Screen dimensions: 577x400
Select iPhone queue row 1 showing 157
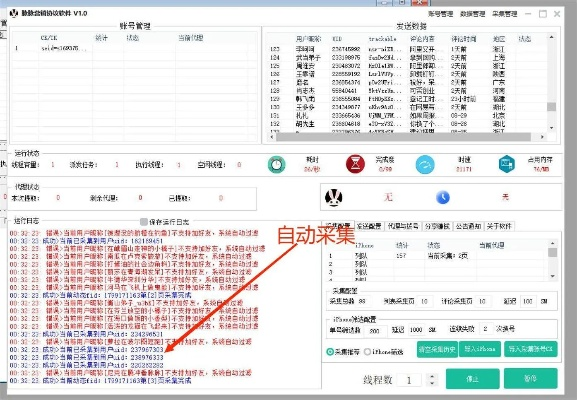[437, 255]
